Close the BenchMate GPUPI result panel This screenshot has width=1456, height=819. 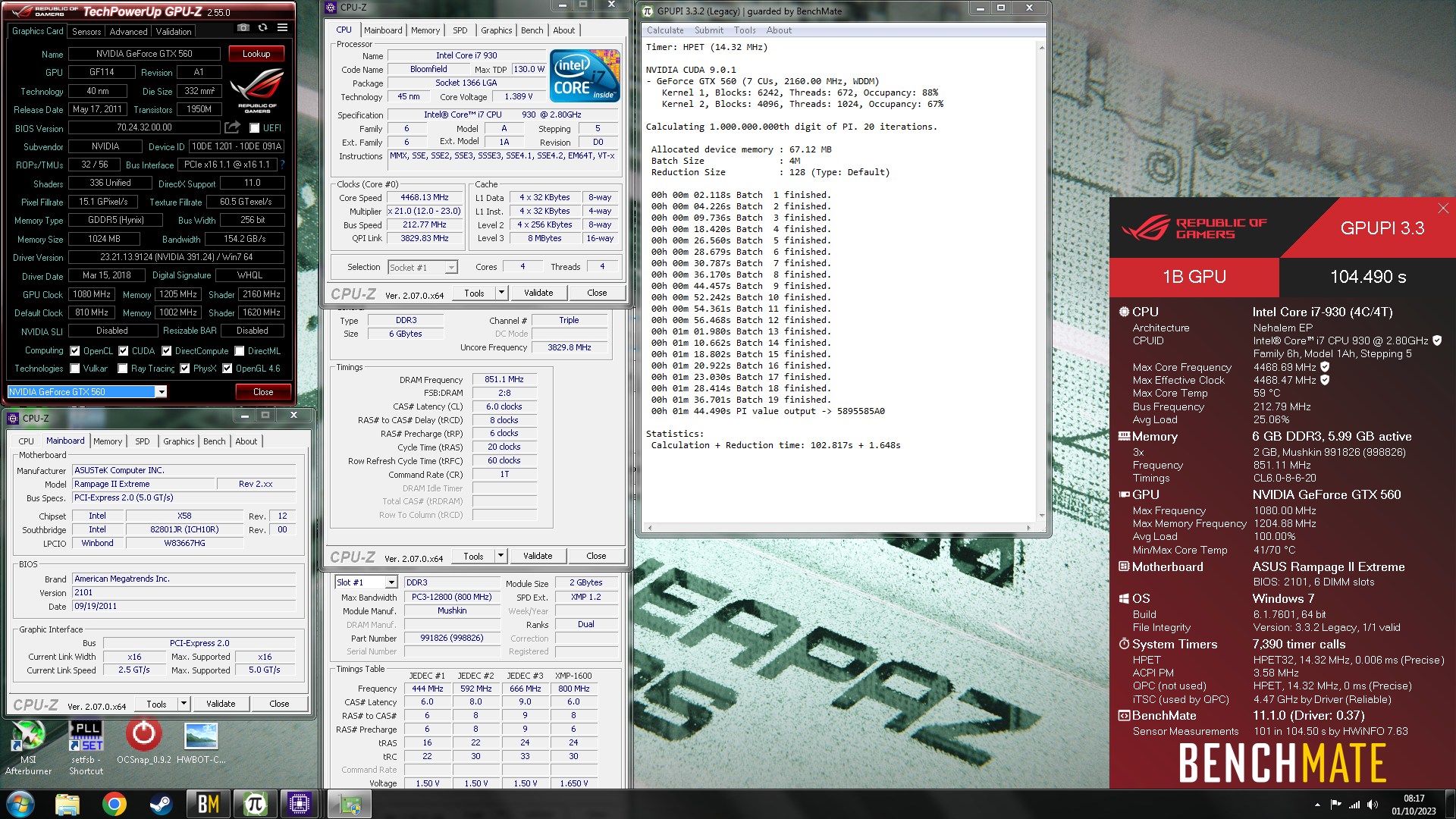tap(1442, 208)
